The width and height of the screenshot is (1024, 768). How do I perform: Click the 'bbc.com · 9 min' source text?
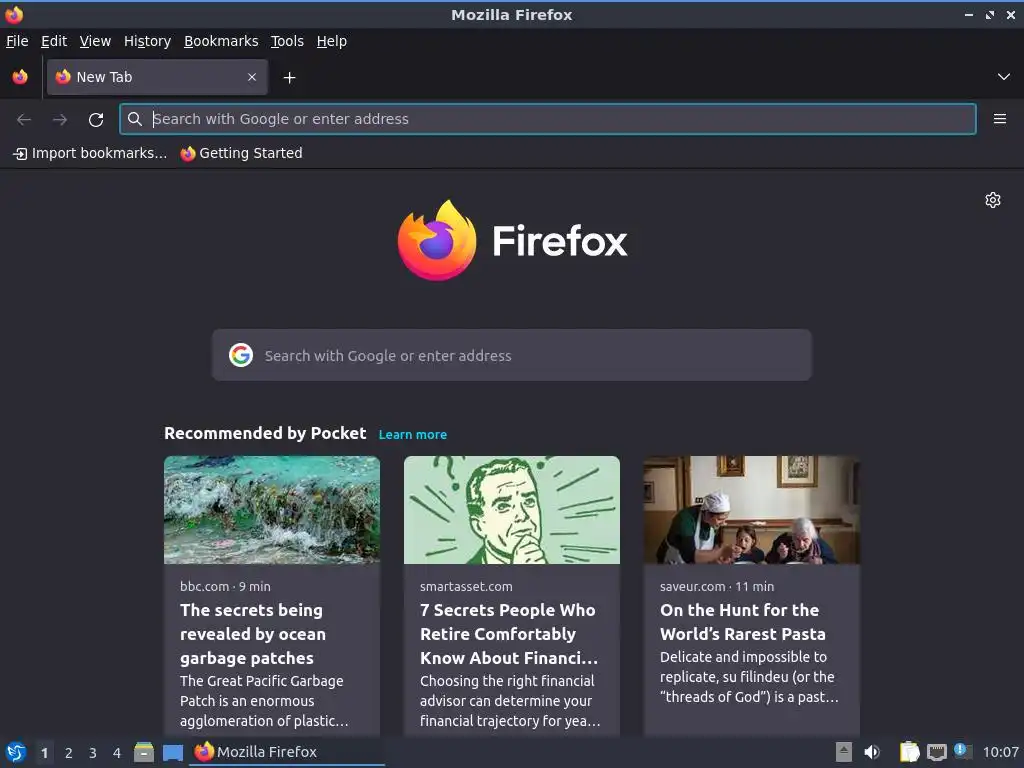point(225,586)
